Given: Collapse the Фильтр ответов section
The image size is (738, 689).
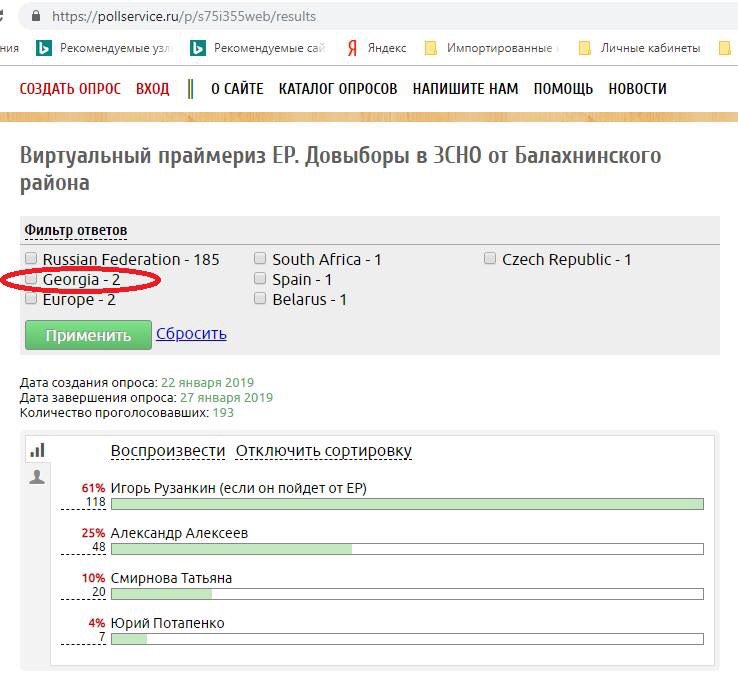Looking at the screenshot, I should (x=76, y=230).
